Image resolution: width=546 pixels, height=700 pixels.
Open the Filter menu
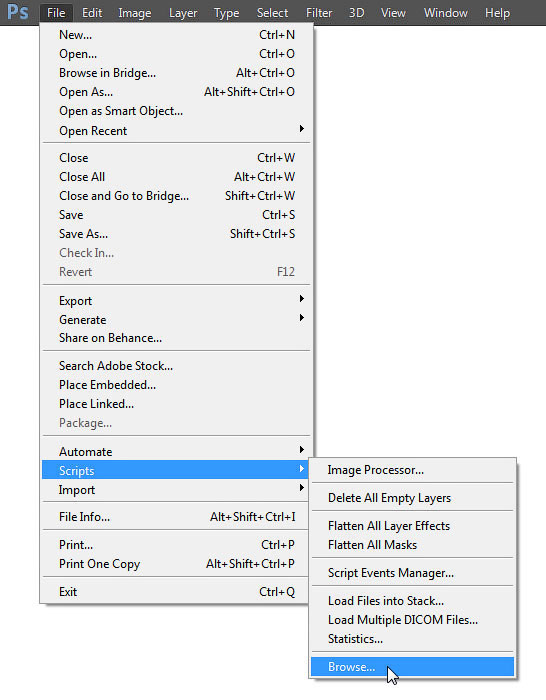(x=319, y=13)
